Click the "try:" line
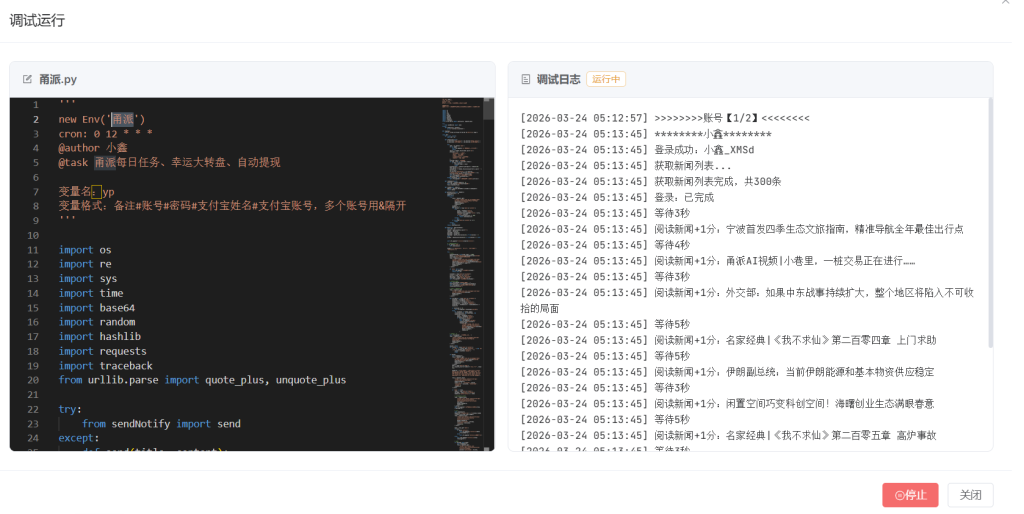1024x514 pixels. click(x=70, y=409)
